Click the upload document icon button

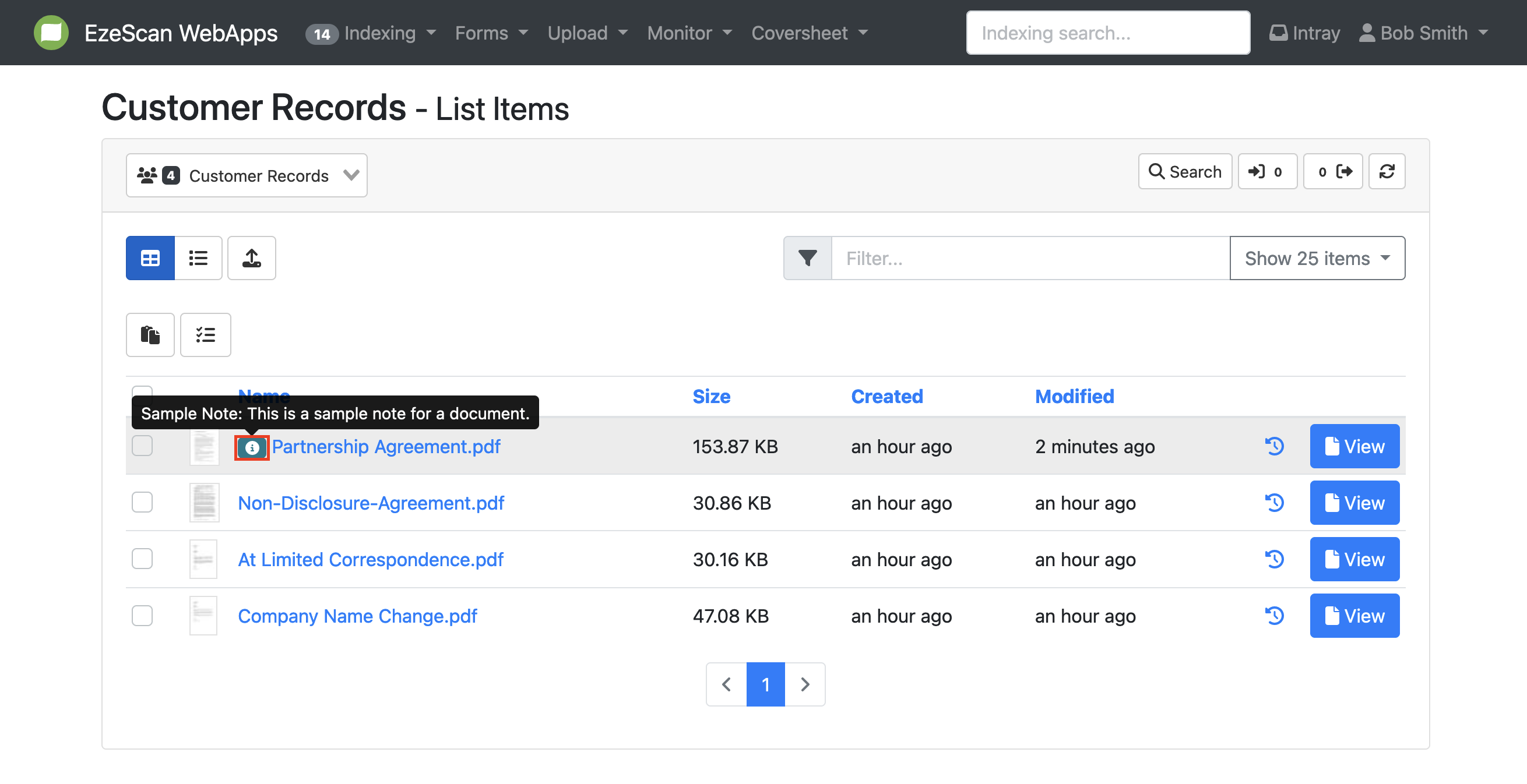251,259
